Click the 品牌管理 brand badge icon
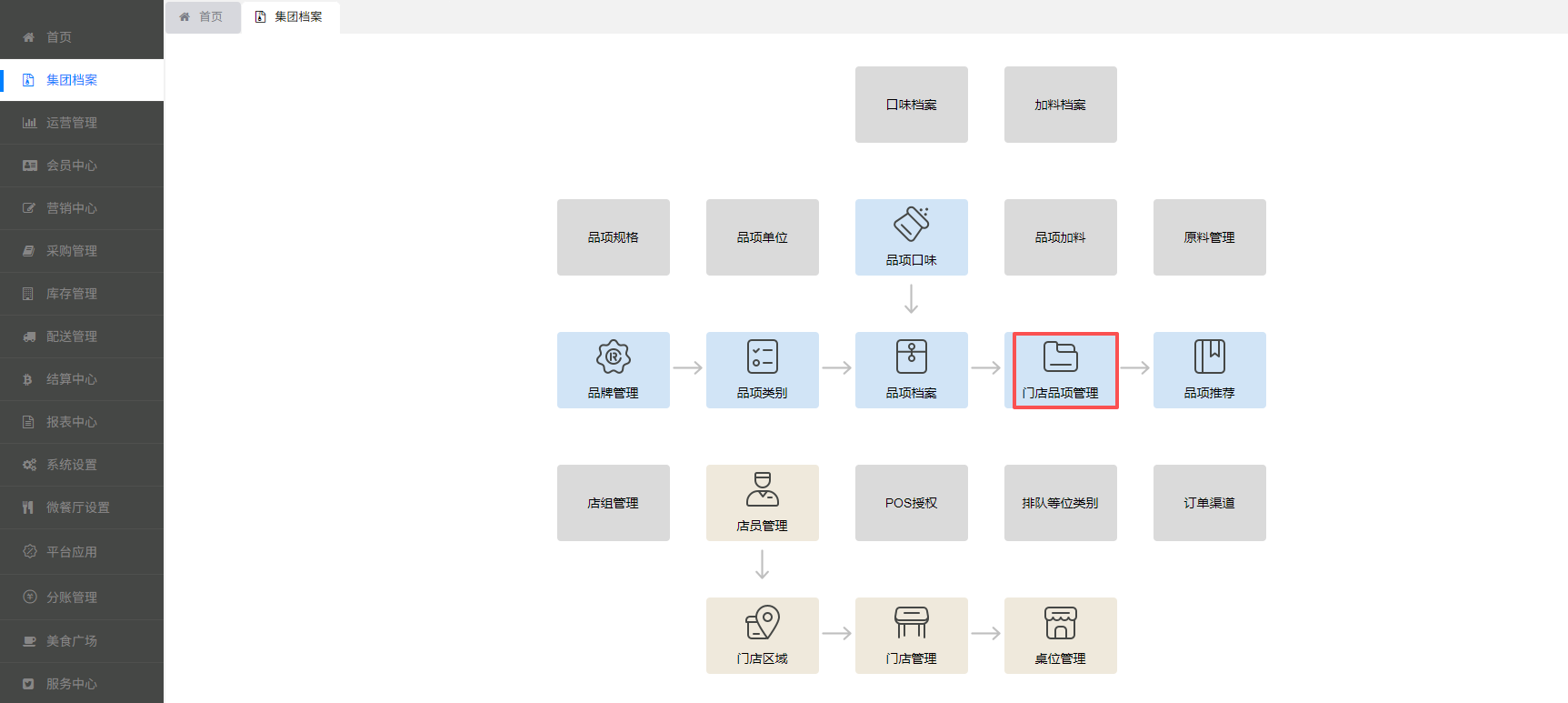 [614, 357]
